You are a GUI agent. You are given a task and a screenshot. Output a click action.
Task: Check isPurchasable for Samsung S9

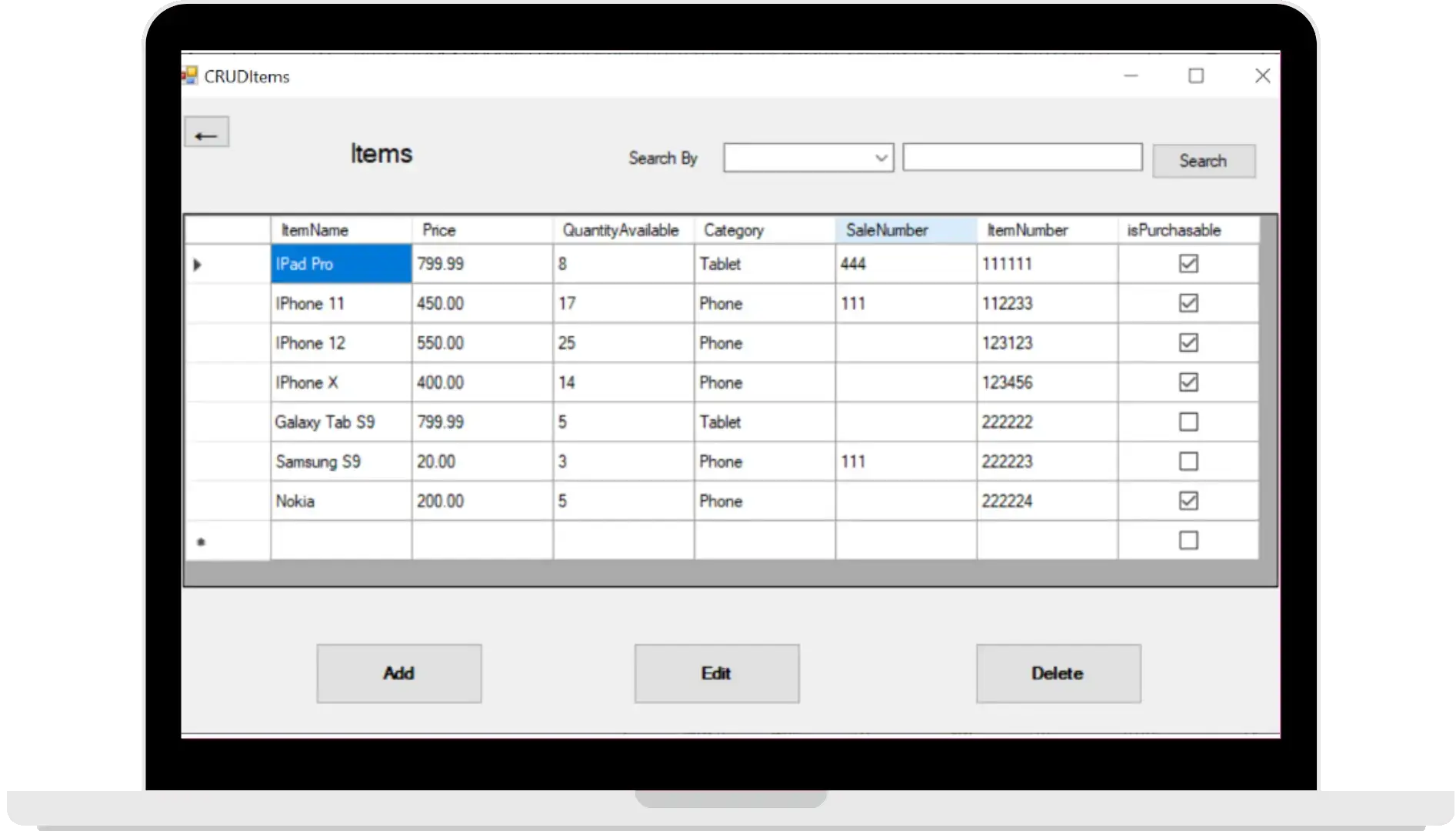1188,462
